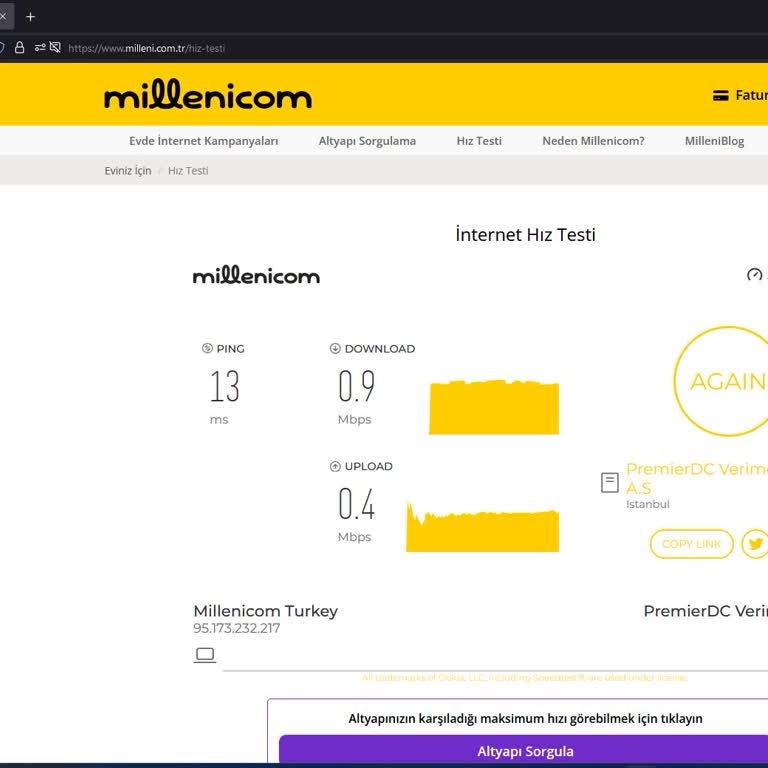Click the 0.9 Mbps download value
This screenshot has width=768, height=768.
357,386
